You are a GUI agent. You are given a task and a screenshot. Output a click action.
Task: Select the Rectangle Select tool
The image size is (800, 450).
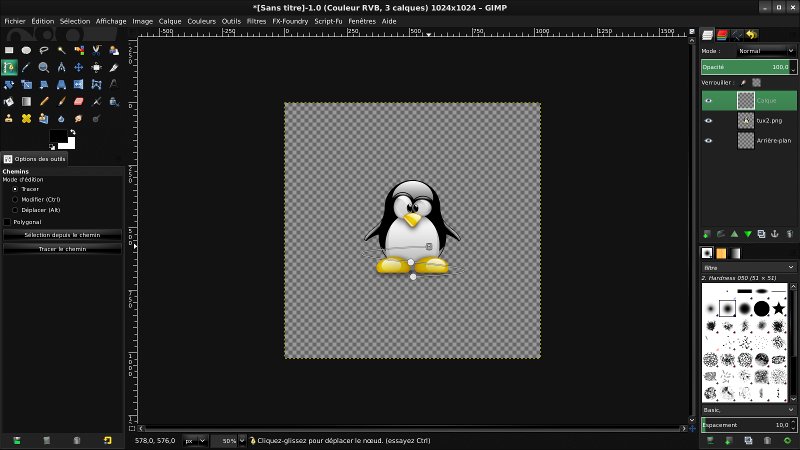click(x=9, y=50)
